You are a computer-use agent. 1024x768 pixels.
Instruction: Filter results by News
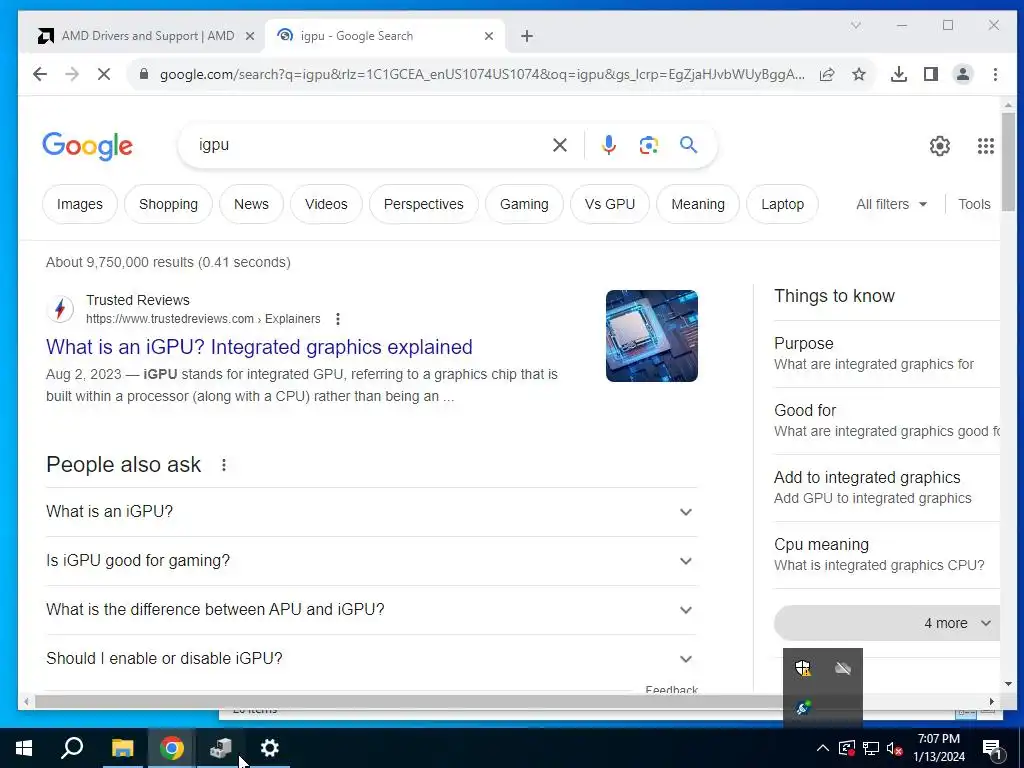pos(251,204)
